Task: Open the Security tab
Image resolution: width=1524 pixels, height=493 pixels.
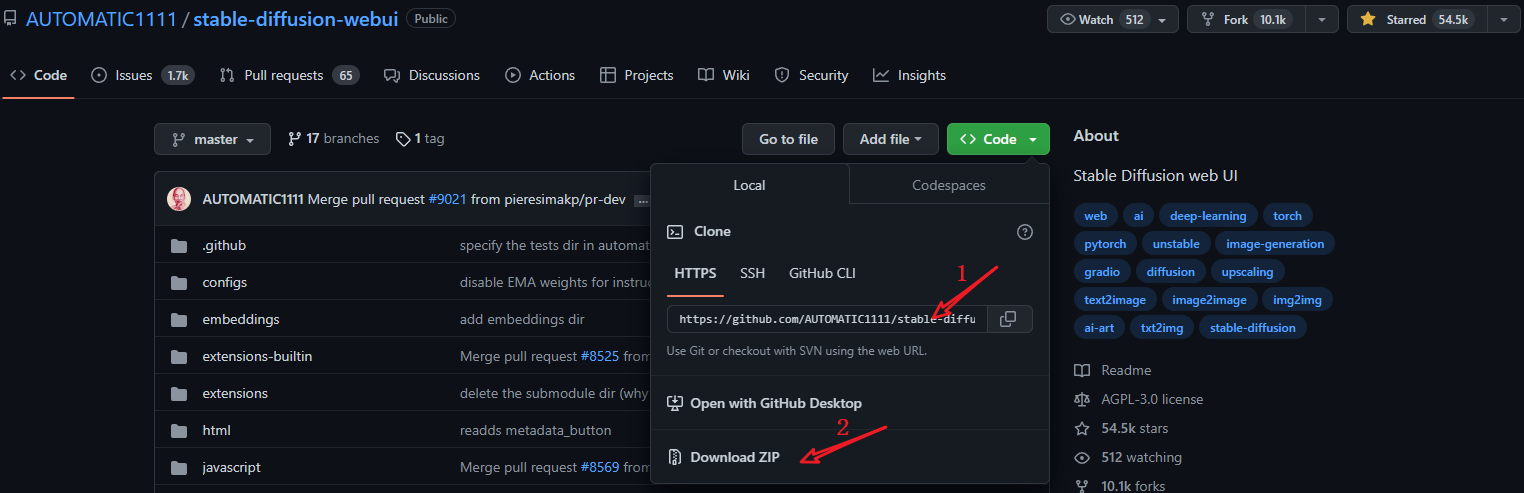Action: (x=812, y=75)
